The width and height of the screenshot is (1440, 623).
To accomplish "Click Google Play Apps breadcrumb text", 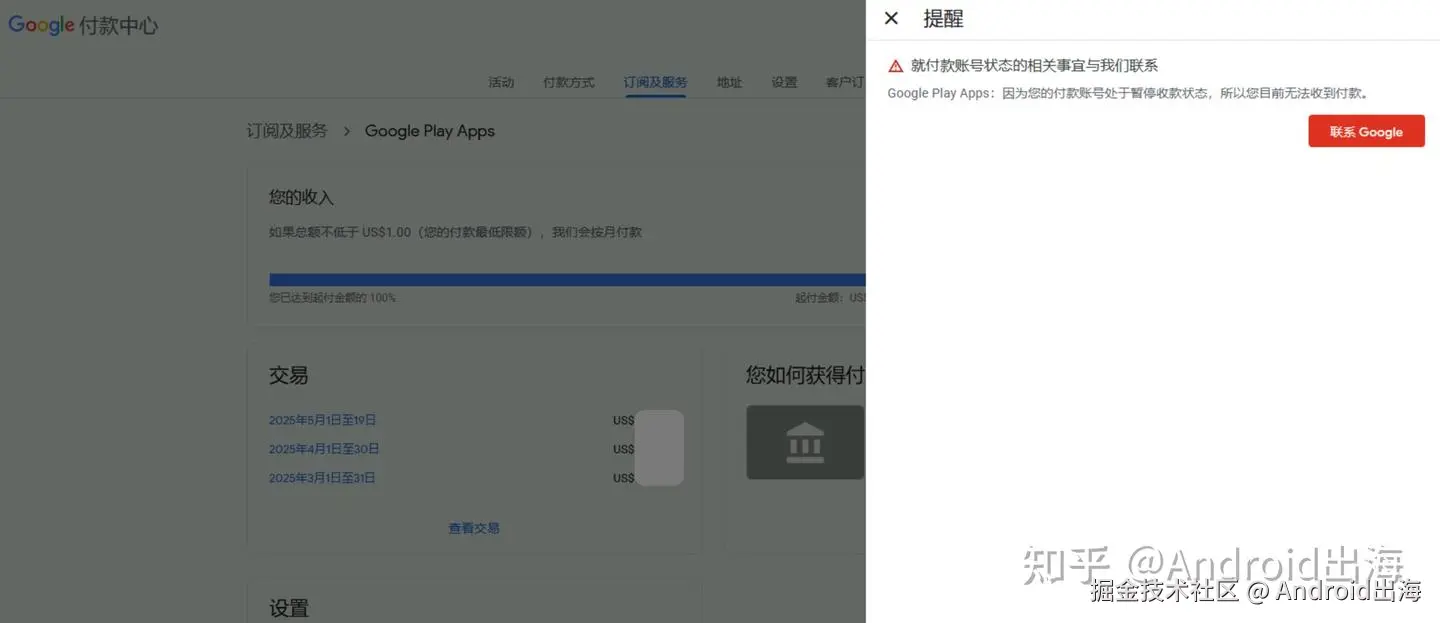I will pos(429,131).
